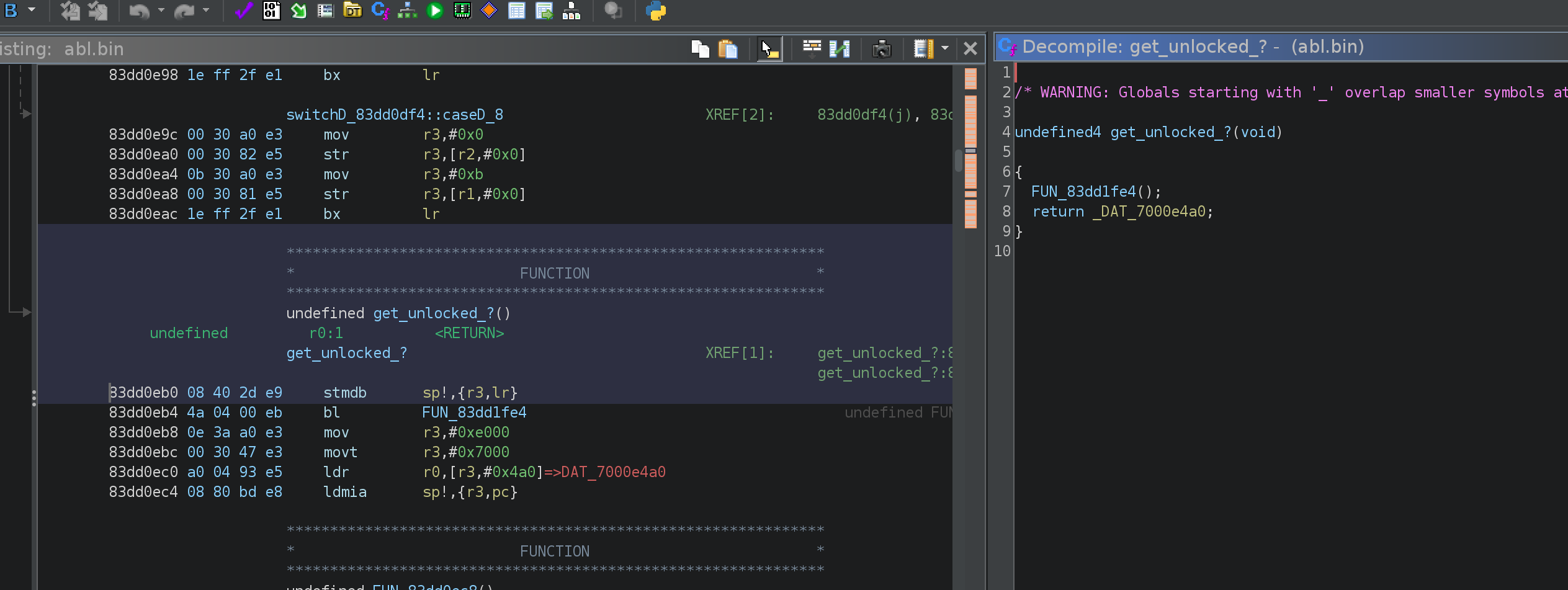The height and width of the screenshot is (590, 1568).
Task: Open the margin options dropdown arrow in Listing
Action: (945, 48)
